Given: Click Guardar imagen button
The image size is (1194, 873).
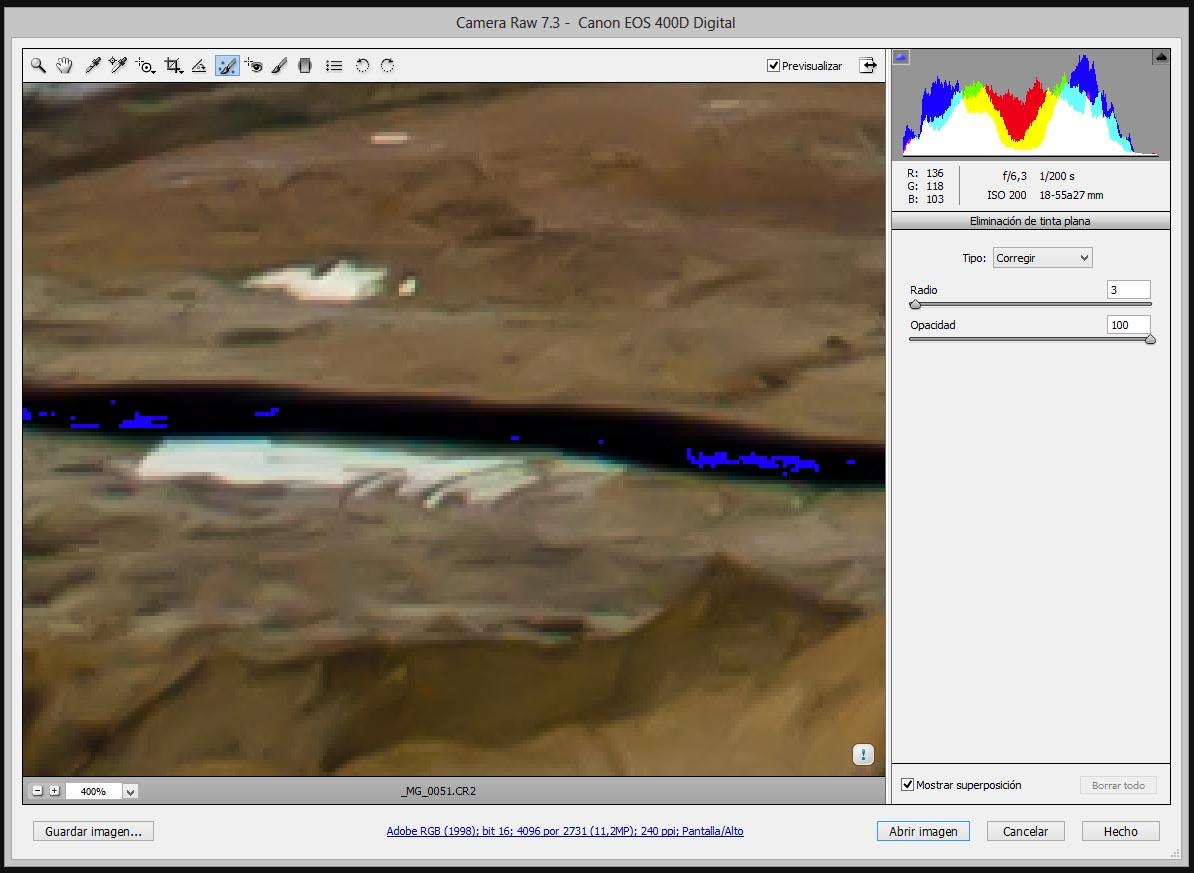Looking at the screenshot, I should [94, 831].
